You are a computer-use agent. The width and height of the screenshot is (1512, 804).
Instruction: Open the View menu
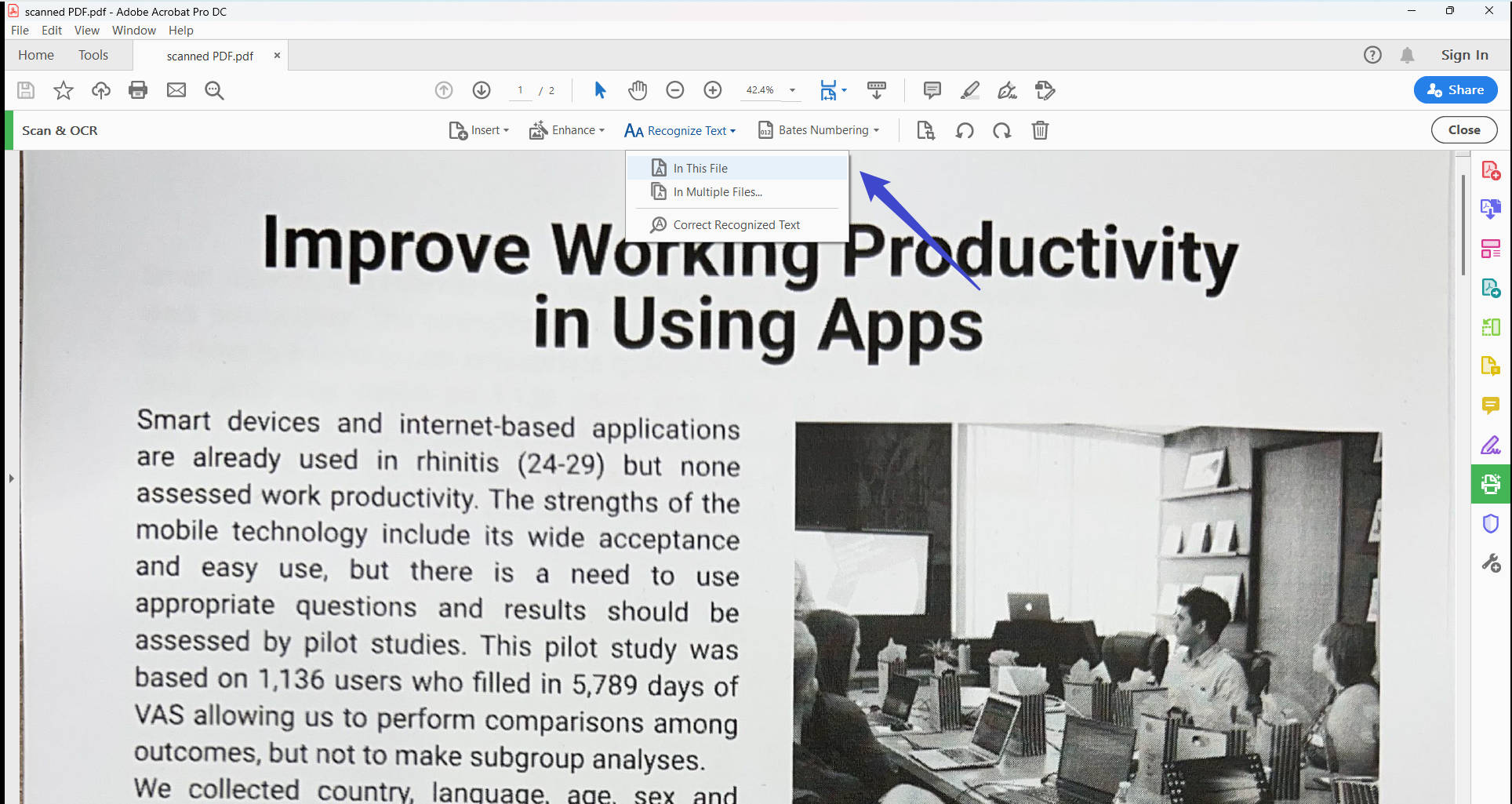pos(86,30)
